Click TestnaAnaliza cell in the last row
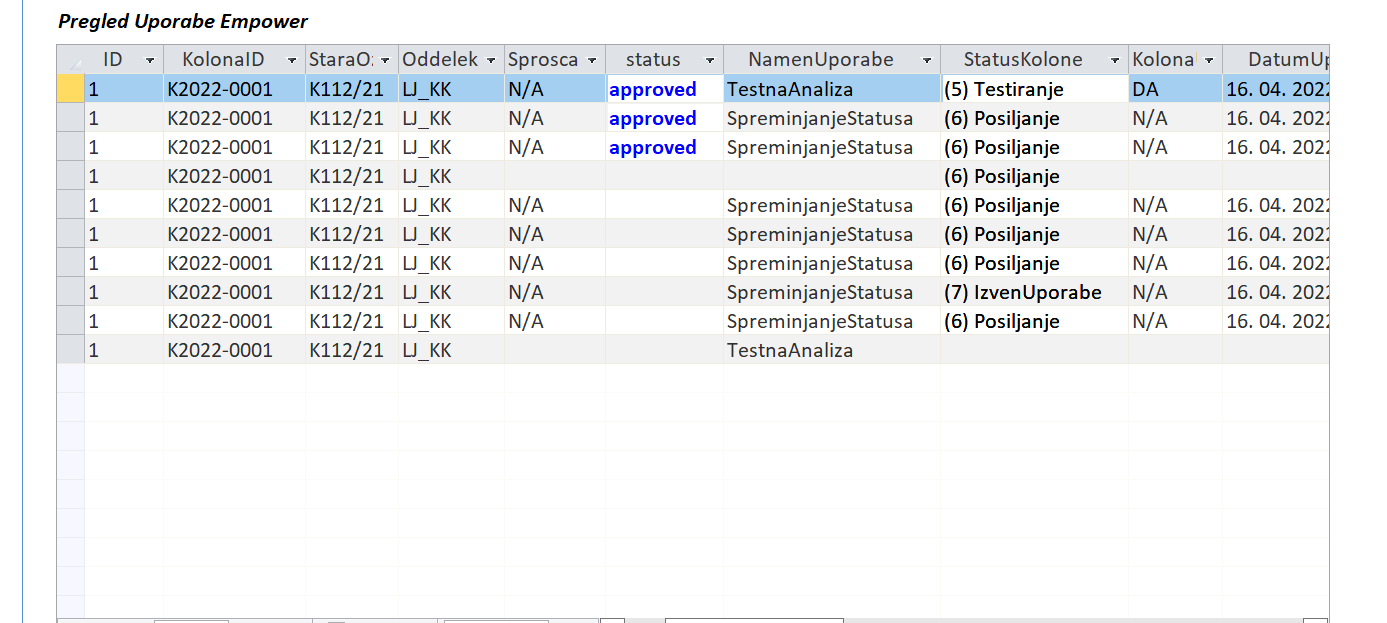1387x623 pixels. 790,350
